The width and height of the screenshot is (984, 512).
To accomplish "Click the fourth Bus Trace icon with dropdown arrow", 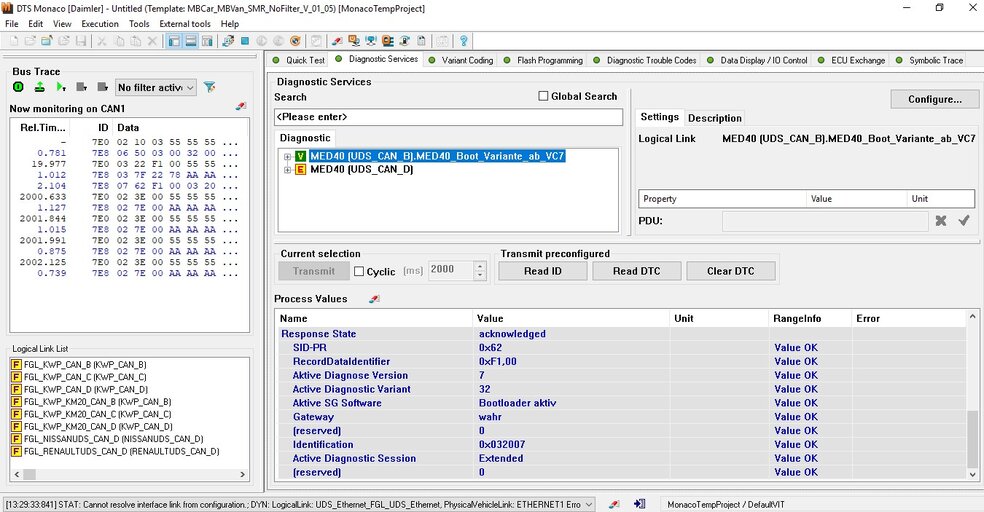I will point(82,87).
